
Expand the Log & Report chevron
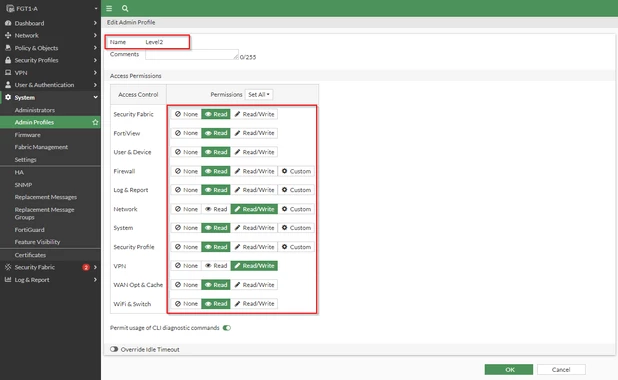coord(95,279)
